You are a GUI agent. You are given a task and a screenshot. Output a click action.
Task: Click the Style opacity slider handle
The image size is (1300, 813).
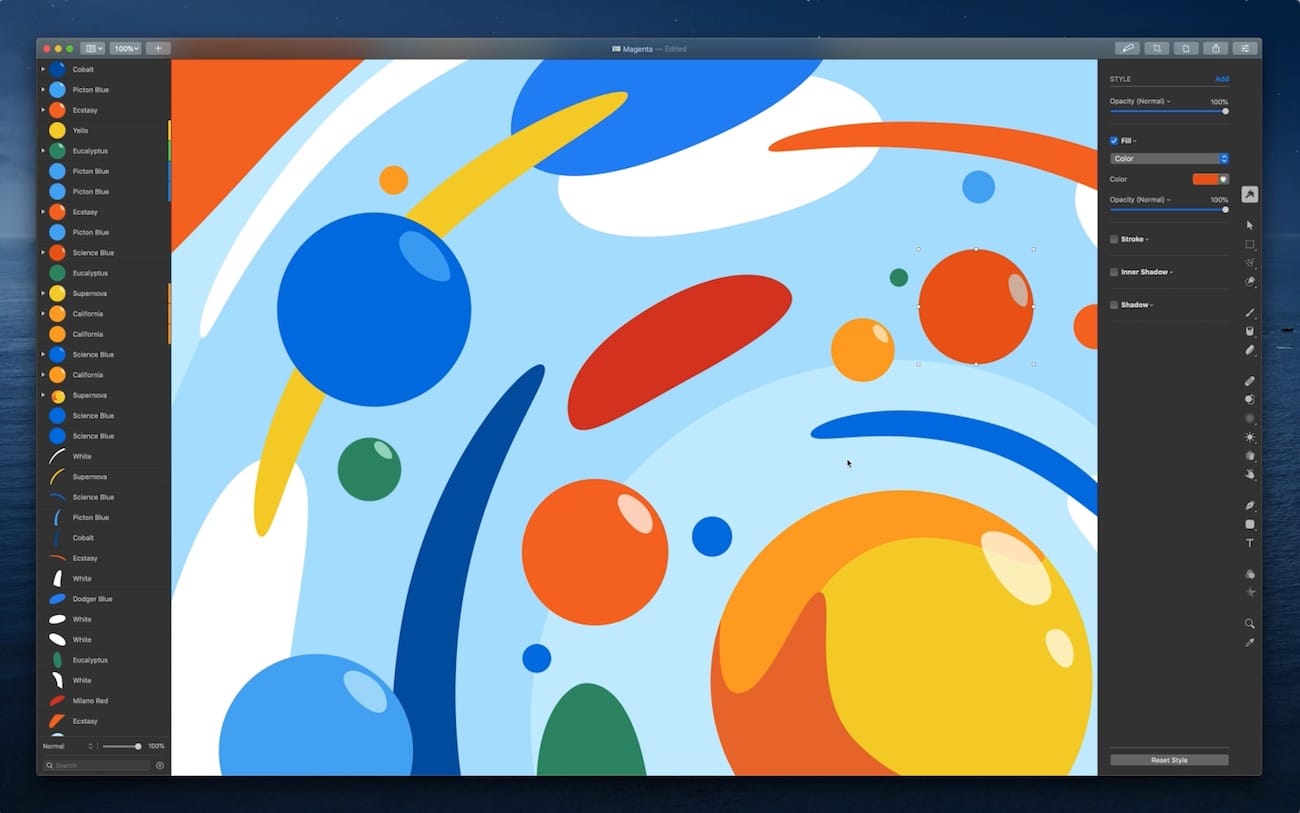click(1225, 111)
